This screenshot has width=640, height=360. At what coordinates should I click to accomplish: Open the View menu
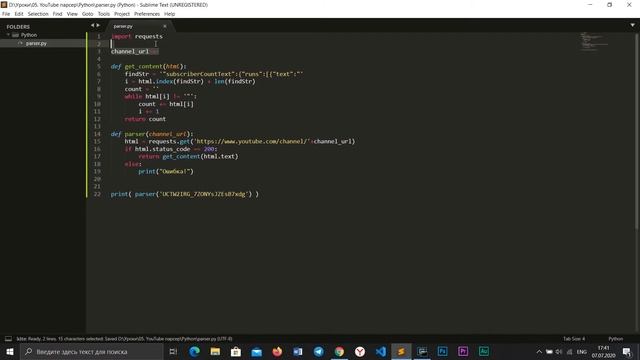[x=72, y=14]
